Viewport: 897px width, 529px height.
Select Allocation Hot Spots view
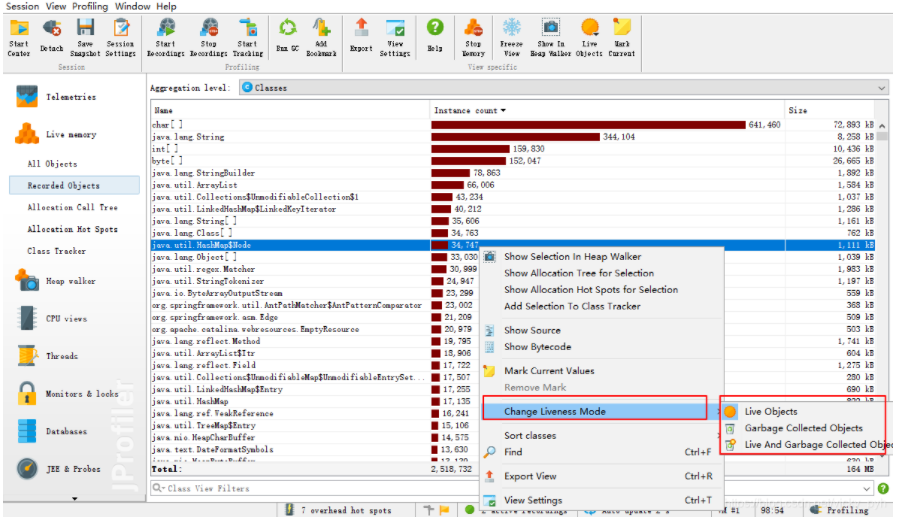pos(72,229)
